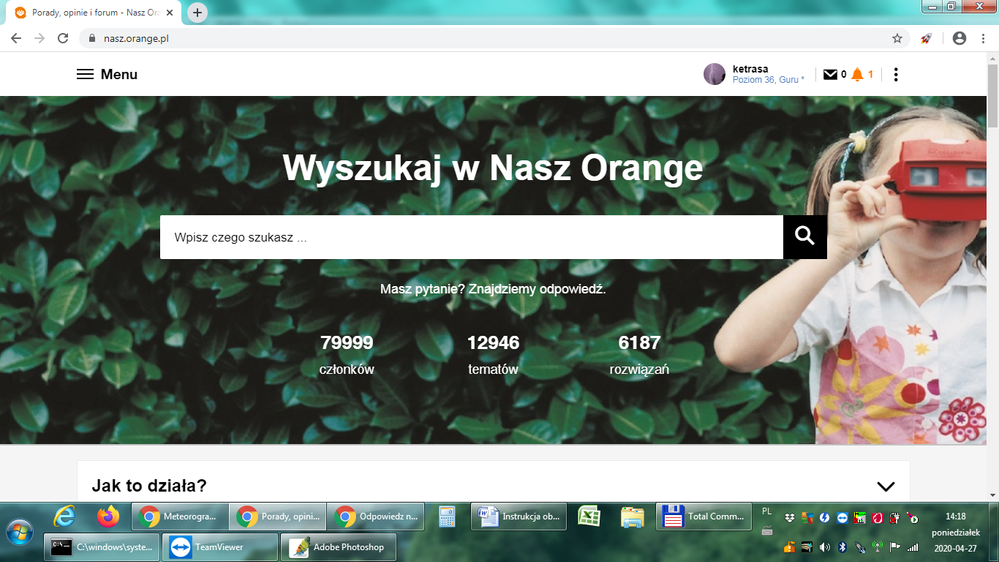The height and width of the screenshot is (562, 999).
Task: Open the Dropbox tray icon
Action: coord(789,518)
